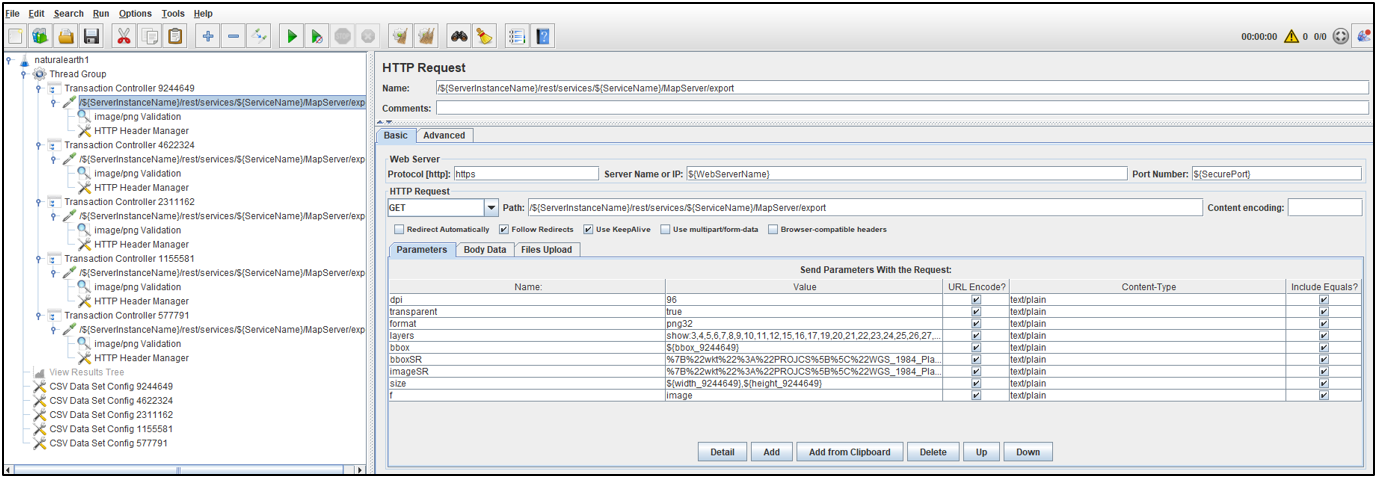The height and width of the screenshot is (478, 1377).
Task: Click the Detail button
Action: point(722,452)
